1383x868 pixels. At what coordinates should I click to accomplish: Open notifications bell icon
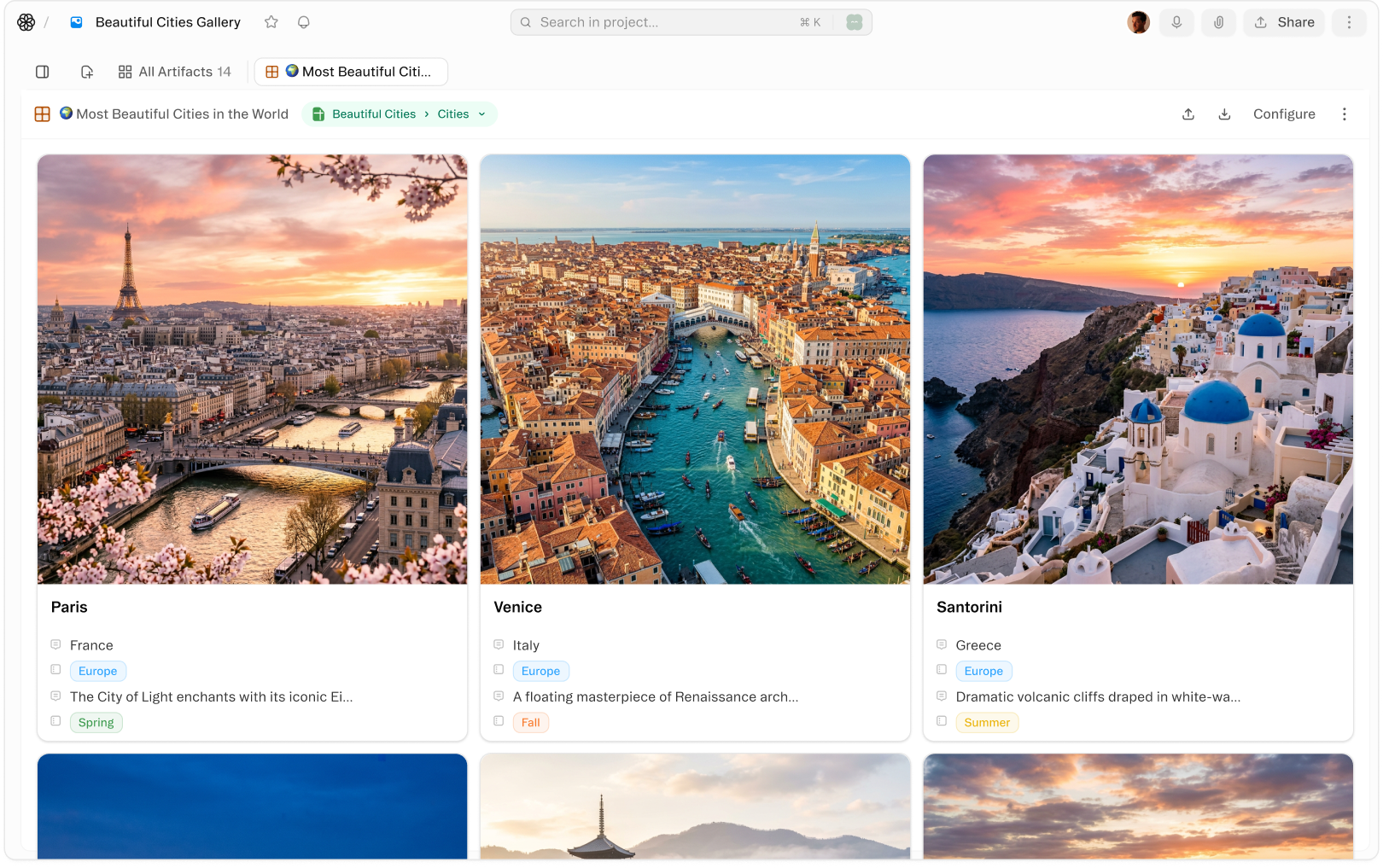(x=303, y=22)
